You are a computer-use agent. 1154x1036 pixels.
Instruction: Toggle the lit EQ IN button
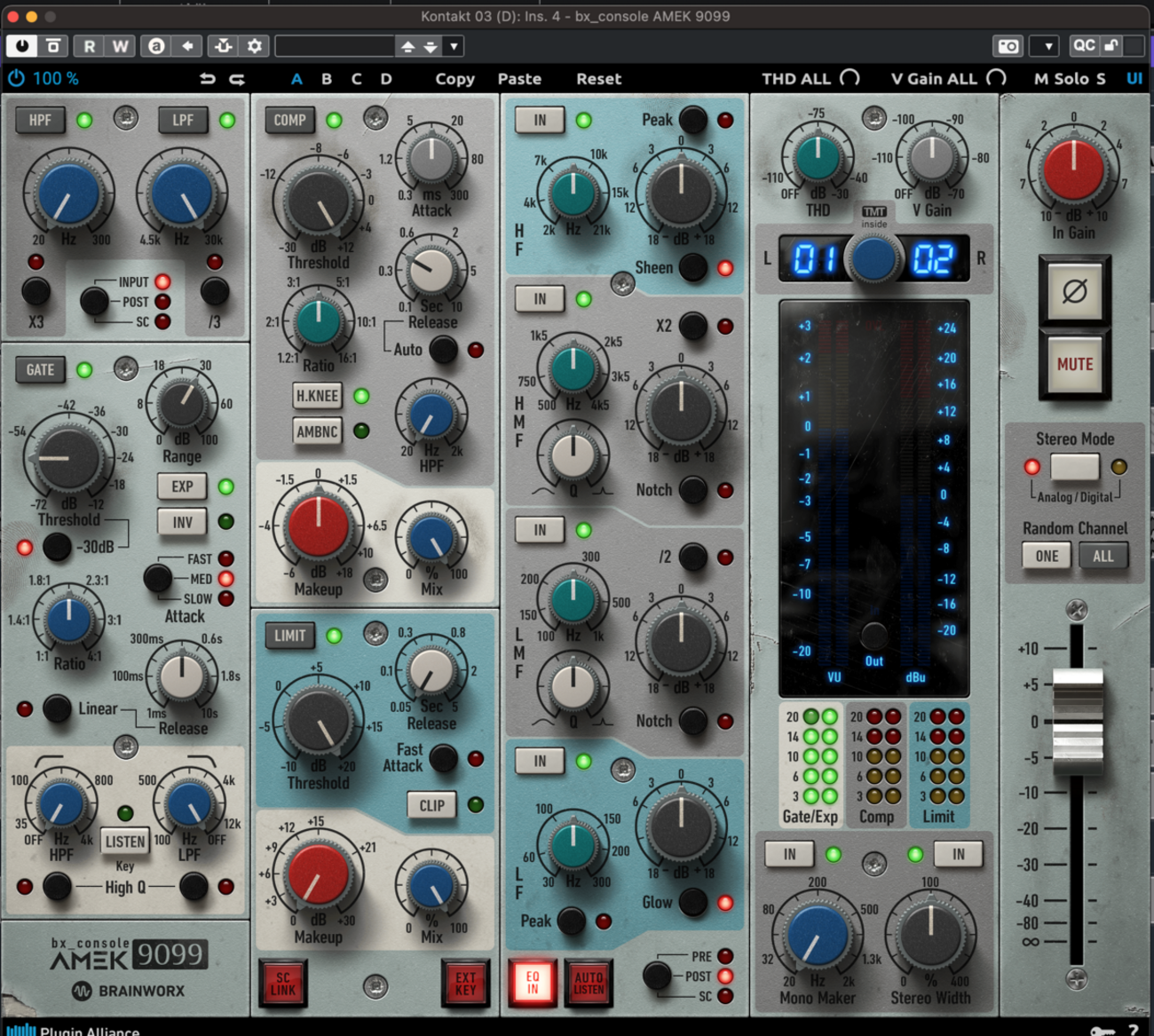[533, 983]
